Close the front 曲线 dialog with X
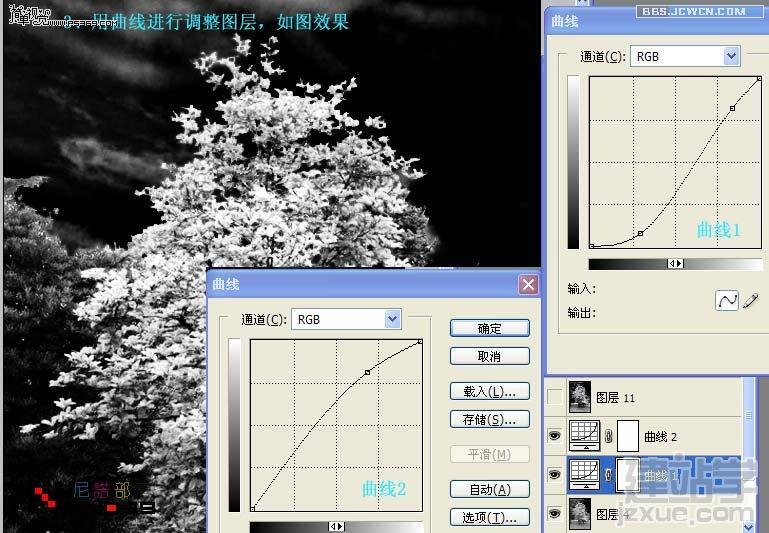This screenshot has height=533, width=769. [x=528, y=284]
